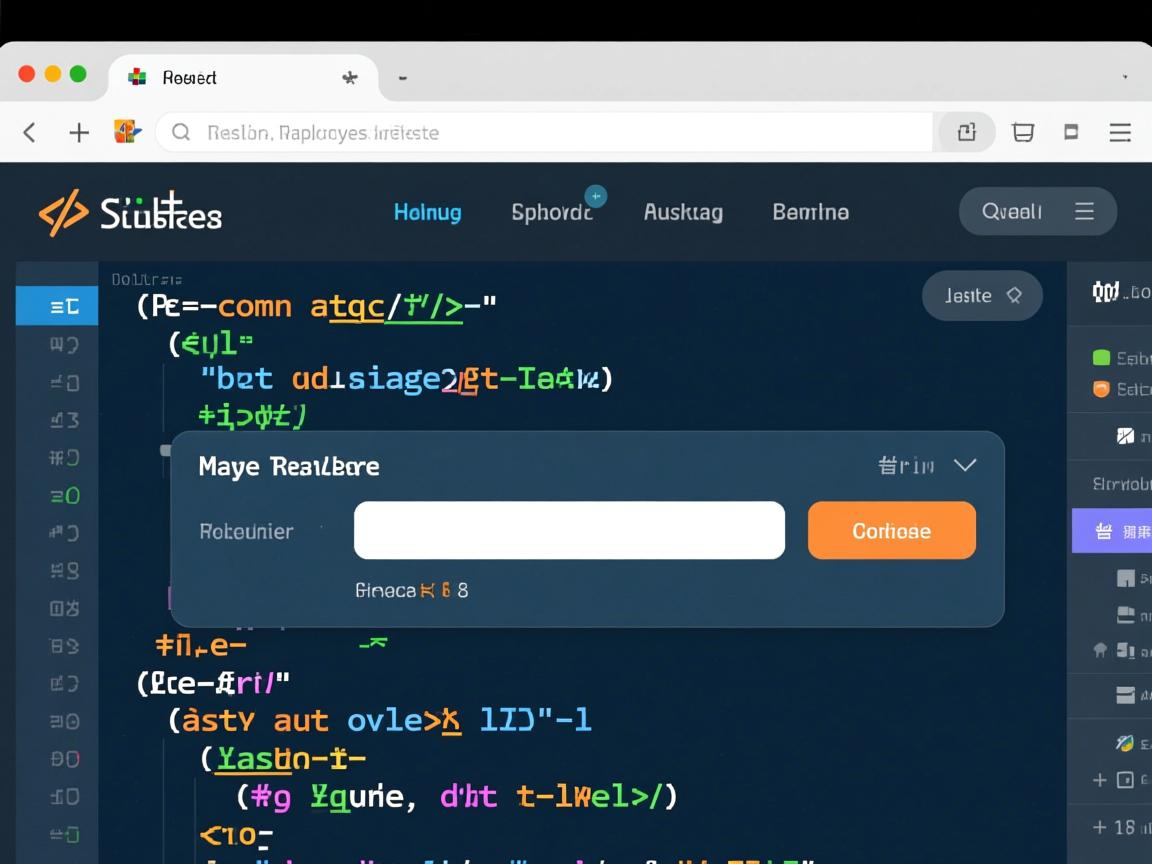Click the orange code-brackets site logo
Image resolution: width=1152 pixels, height=864 pixels.
[x=63, y=213]
